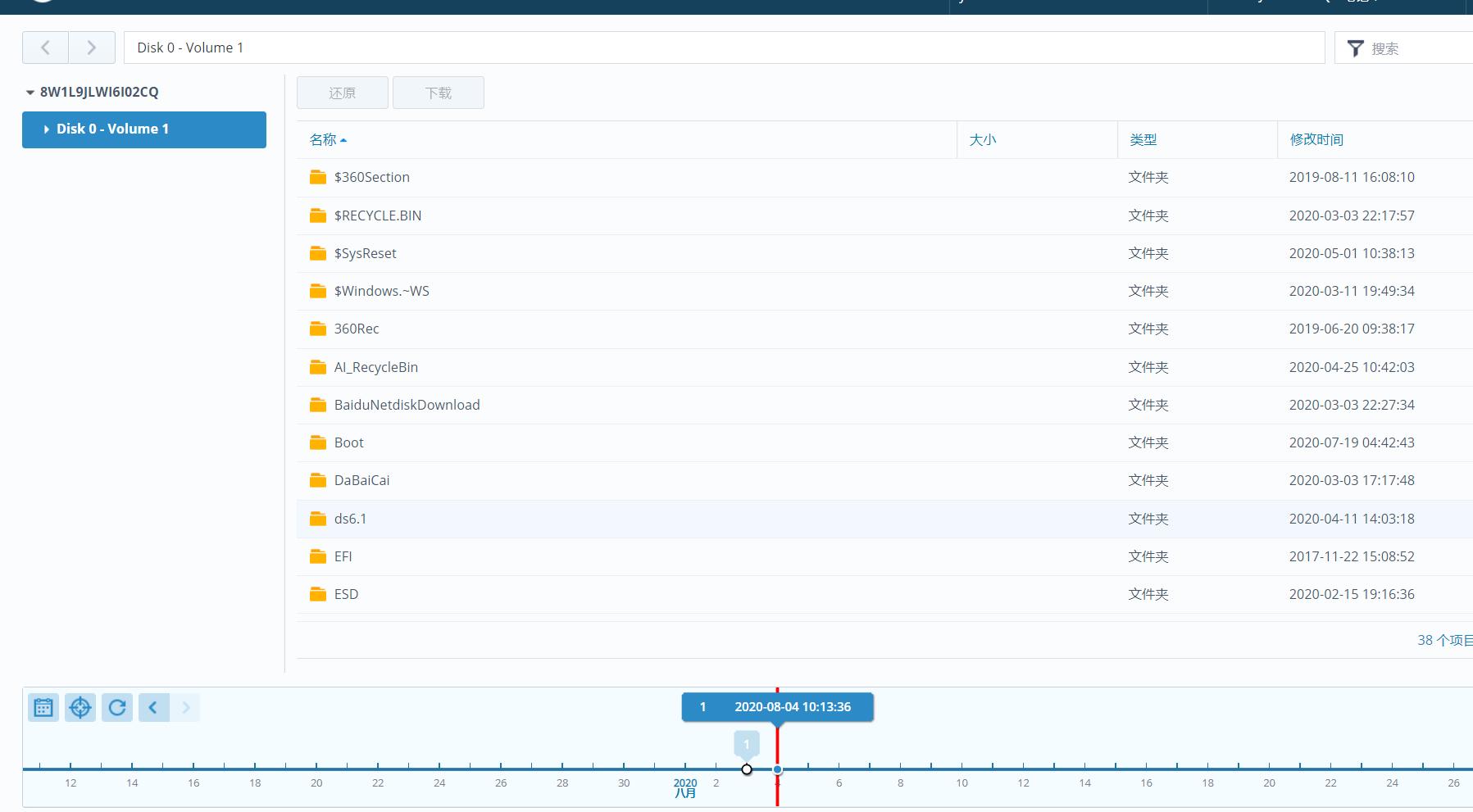Click the 2020 八月 month label on the timeline
The image size is (1473, 812).
pos(685,787)
